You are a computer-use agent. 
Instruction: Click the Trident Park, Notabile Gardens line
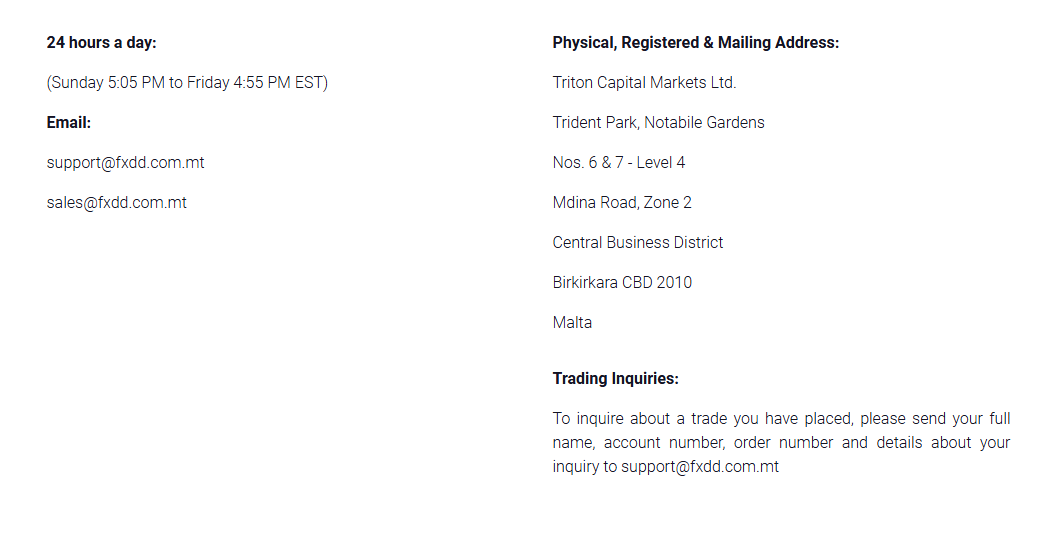[x=659, y=123]
